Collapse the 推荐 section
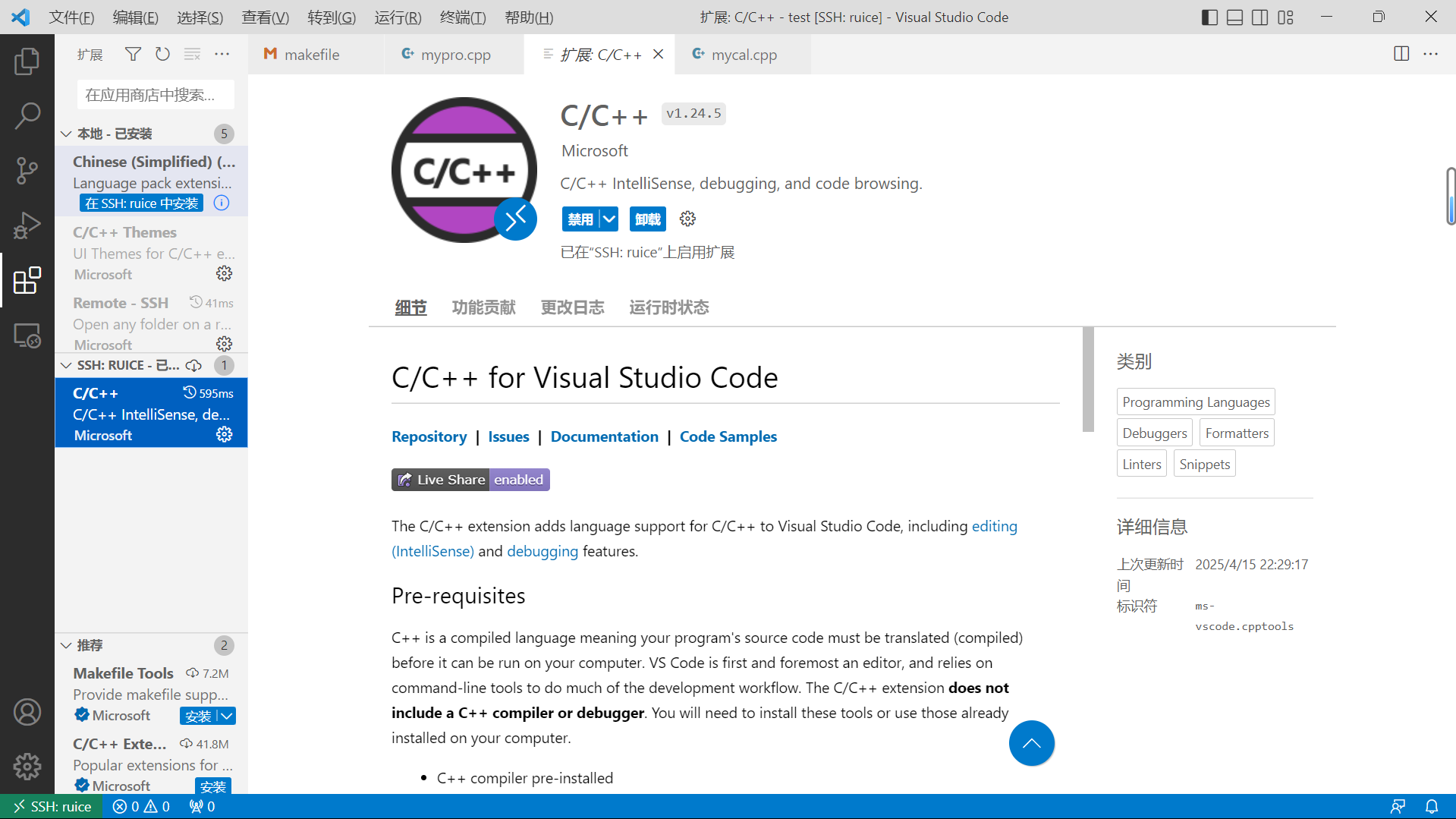 point(67,645)
